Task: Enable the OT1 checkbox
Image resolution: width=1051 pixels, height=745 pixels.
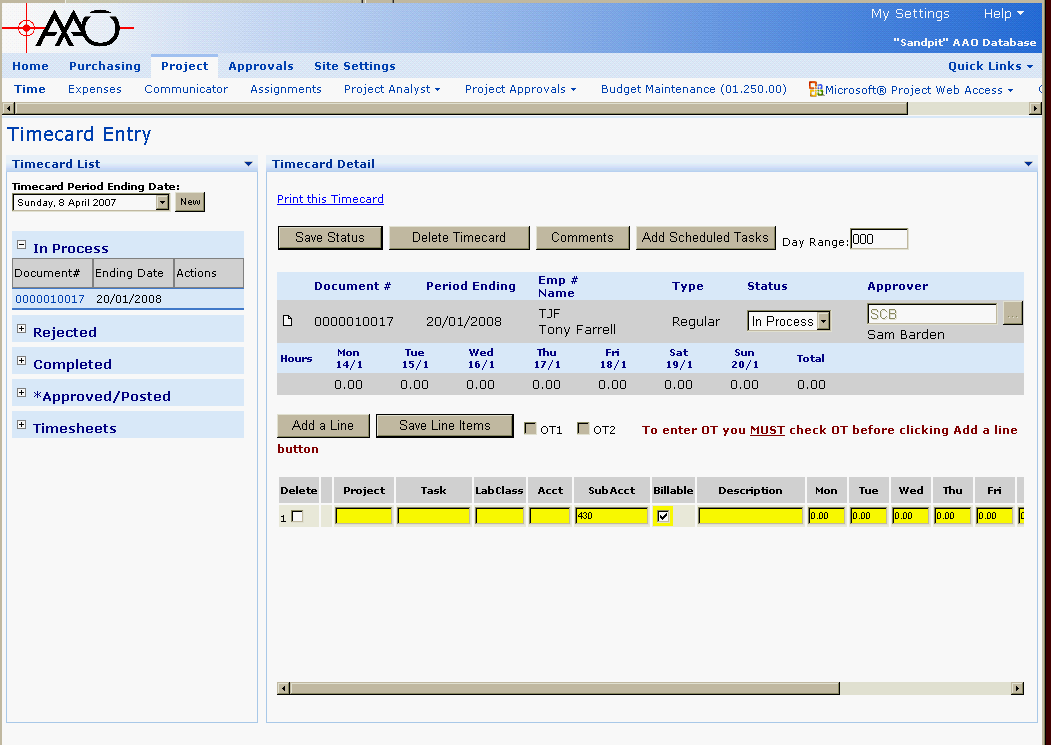Action: pos(531,429)
